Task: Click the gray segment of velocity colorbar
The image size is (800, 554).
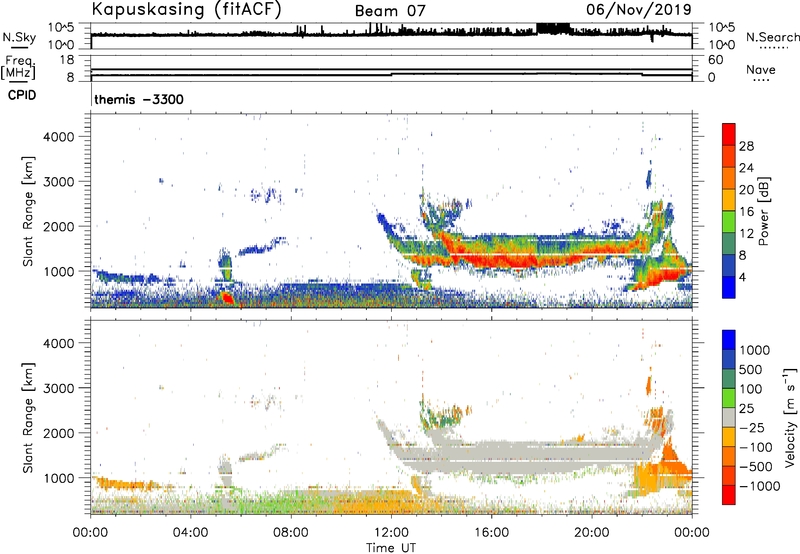Action: tap(729, 418)
